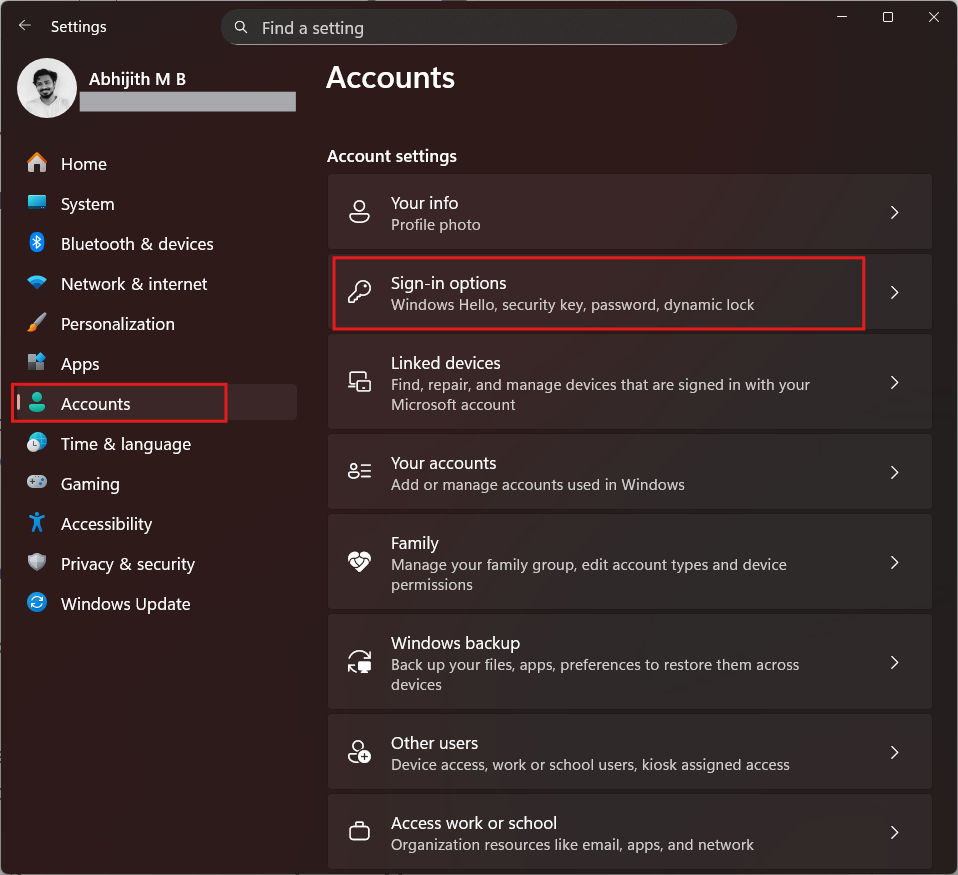Click the Sign-in options key icon
Image resolution: width=958 pixels, height=875 pixels.
click(x=359, y=292)
